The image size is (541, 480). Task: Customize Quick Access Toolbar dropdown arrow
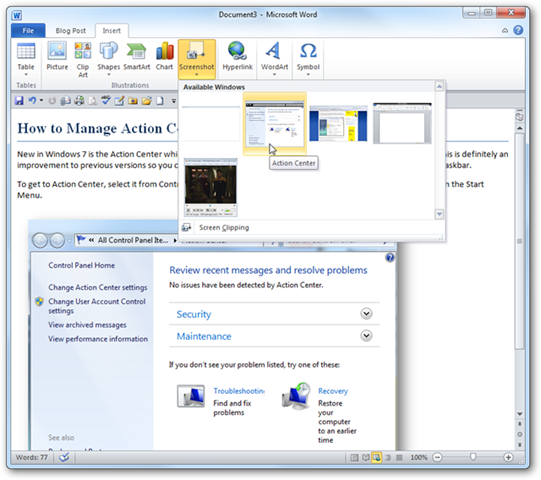point(174,101)
